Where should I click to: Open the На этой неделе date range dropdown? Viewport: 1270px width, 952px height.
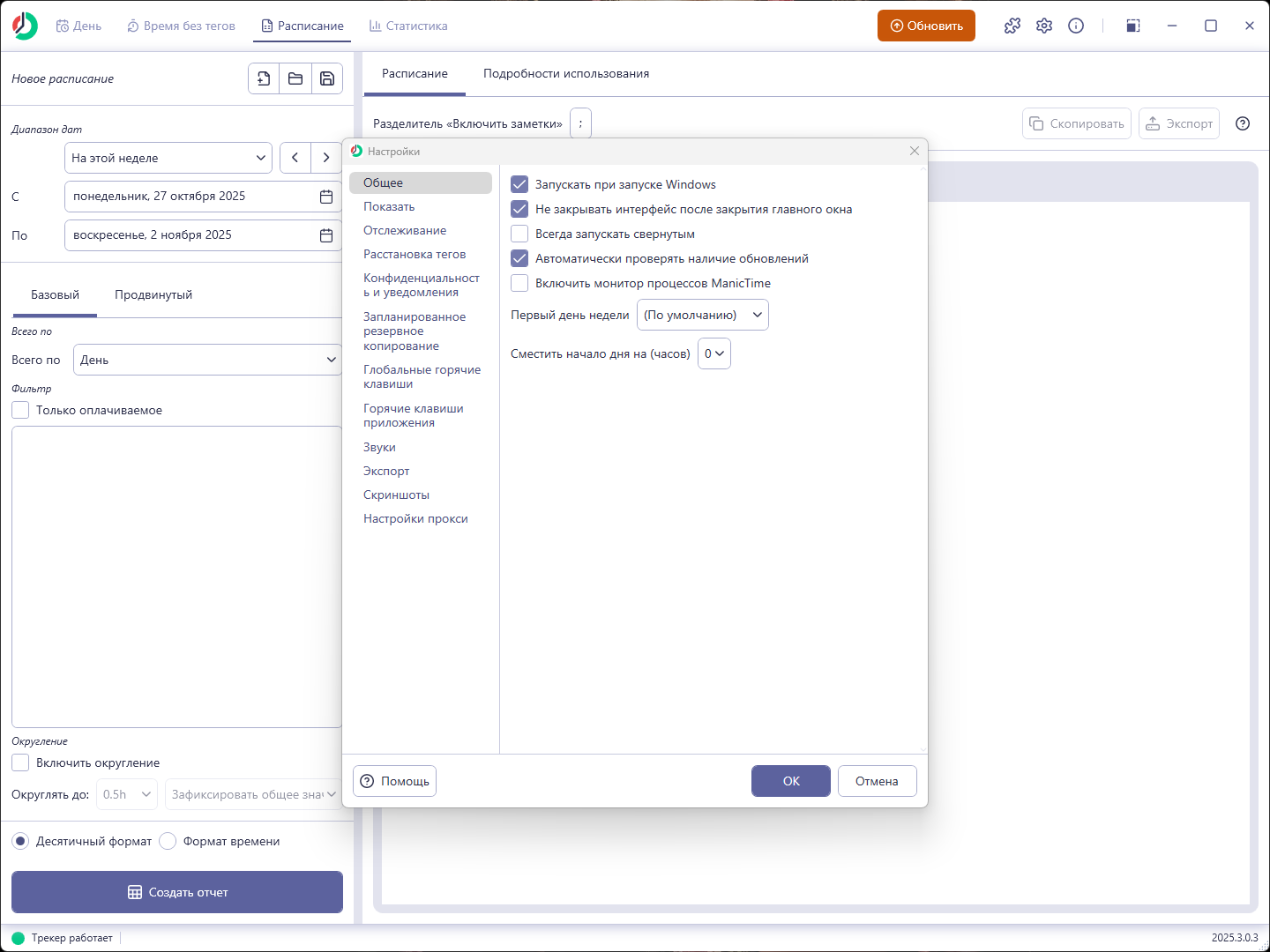coord(168,158)
